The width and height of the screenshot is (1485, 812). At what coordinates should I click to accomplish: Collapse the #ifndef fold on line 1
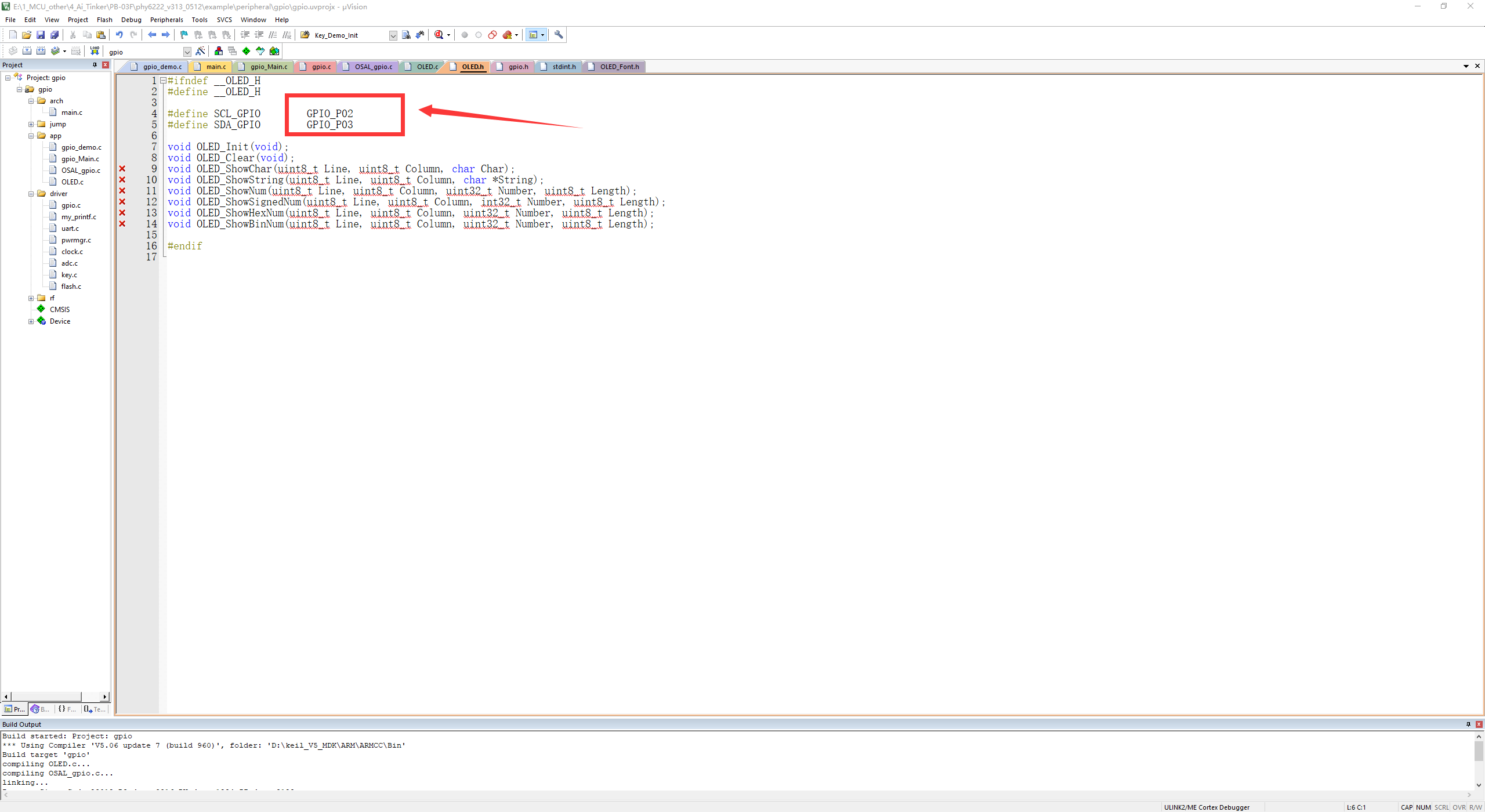[x=164, y=81]
